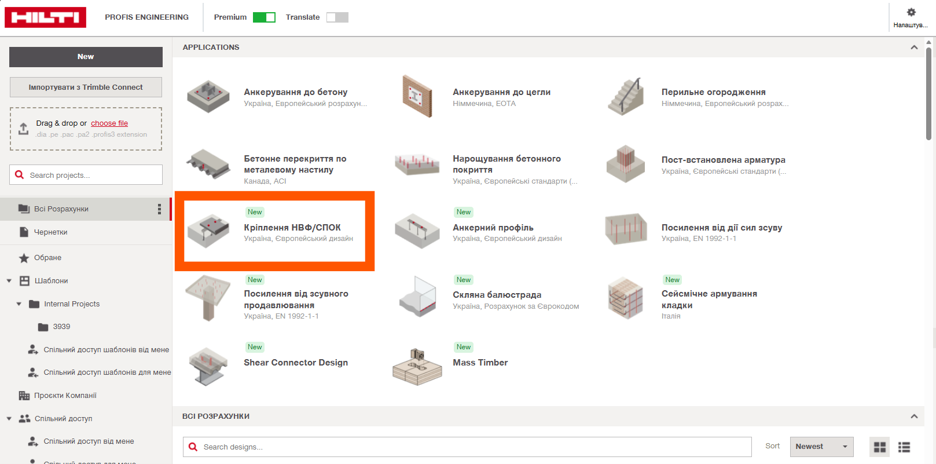This screenshot has height=464, width=936.
Task: Open the Shear Connector Design icon
Action: point(207,365)
